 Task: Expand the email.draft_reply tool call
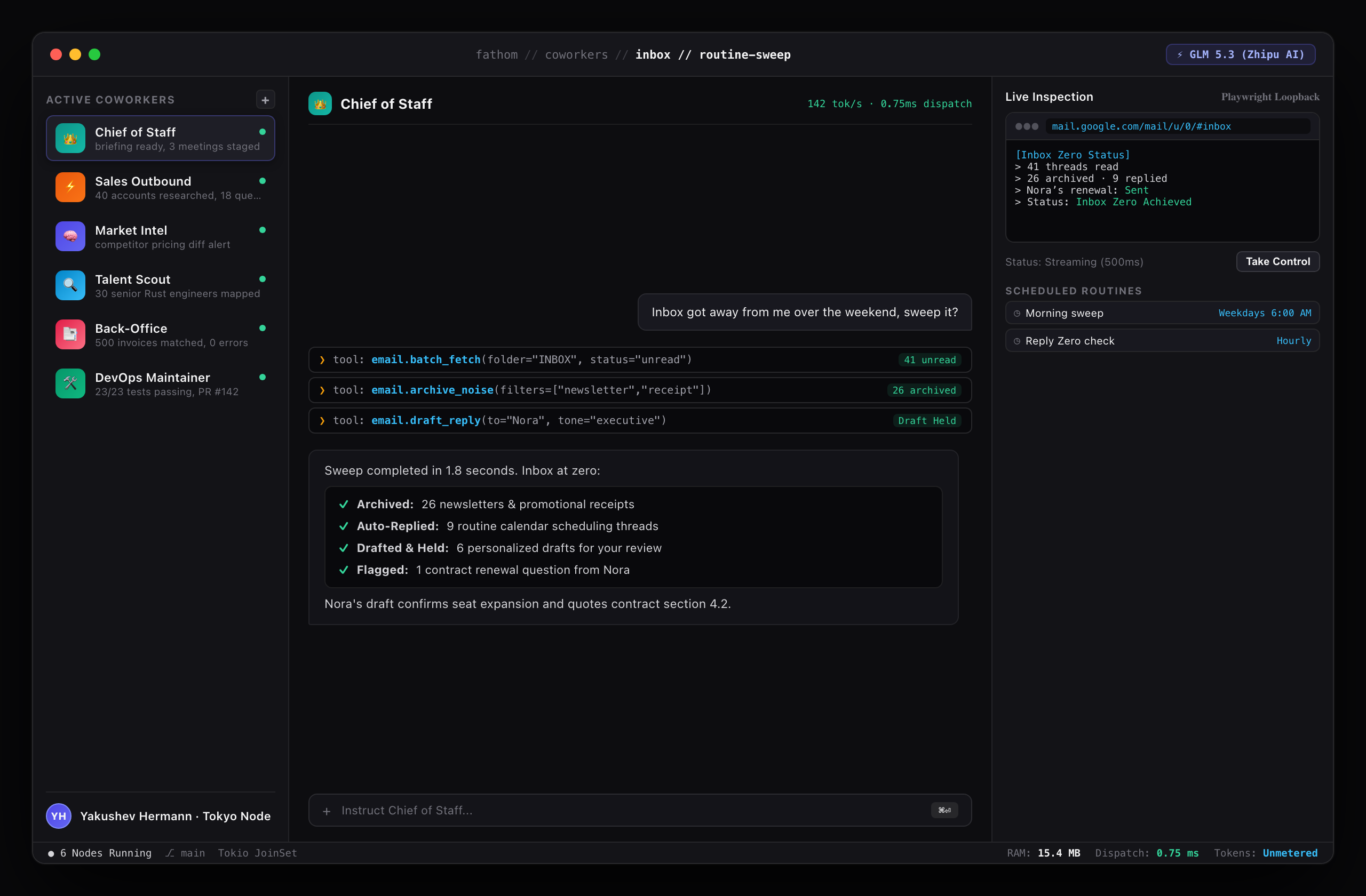coord(640,420)
